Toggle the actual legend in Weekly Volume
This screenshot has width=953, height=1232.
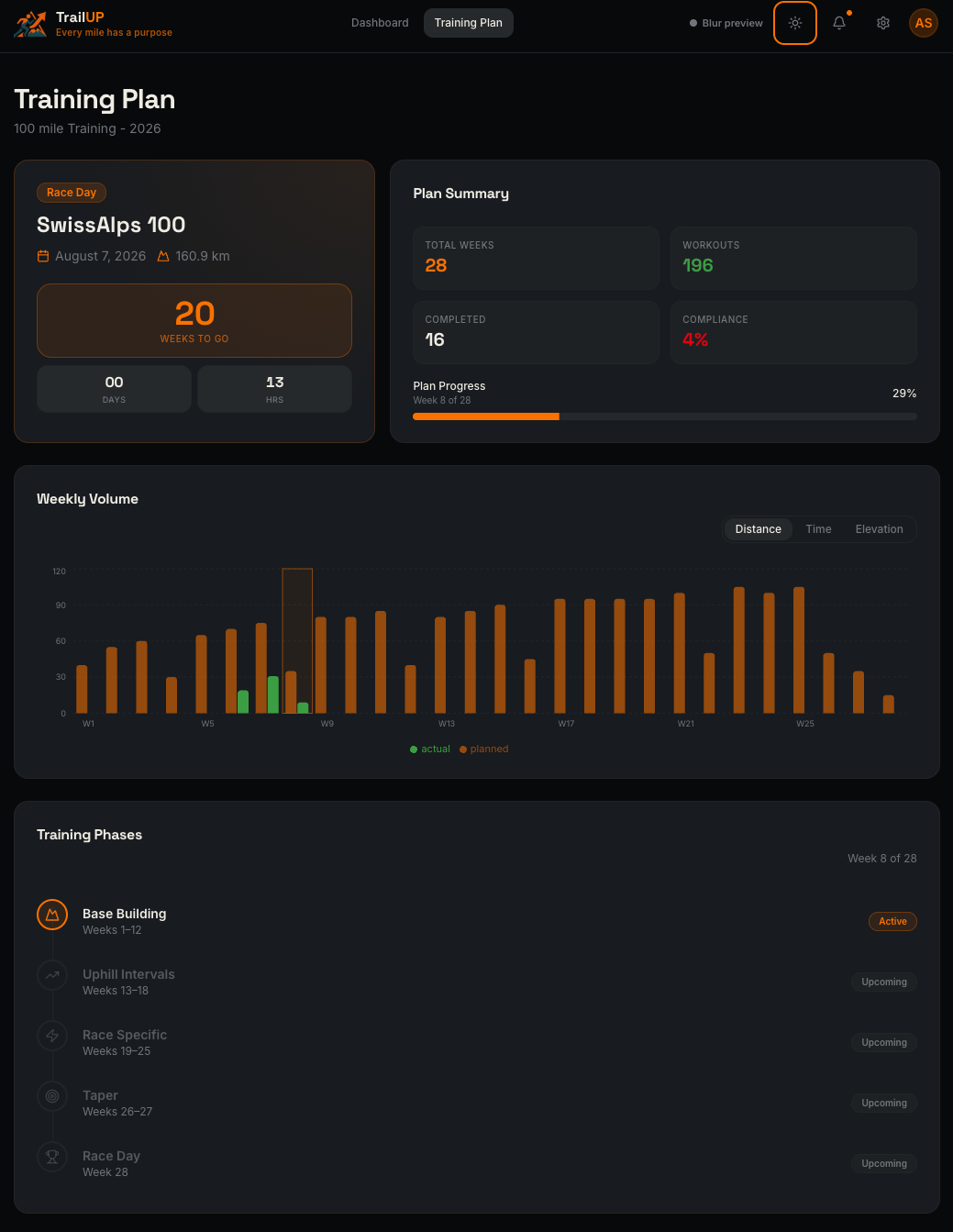429,749
